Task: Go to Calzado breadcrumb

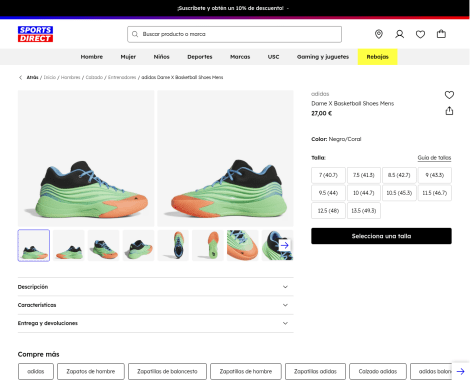Action: click(x=94, y=77)
